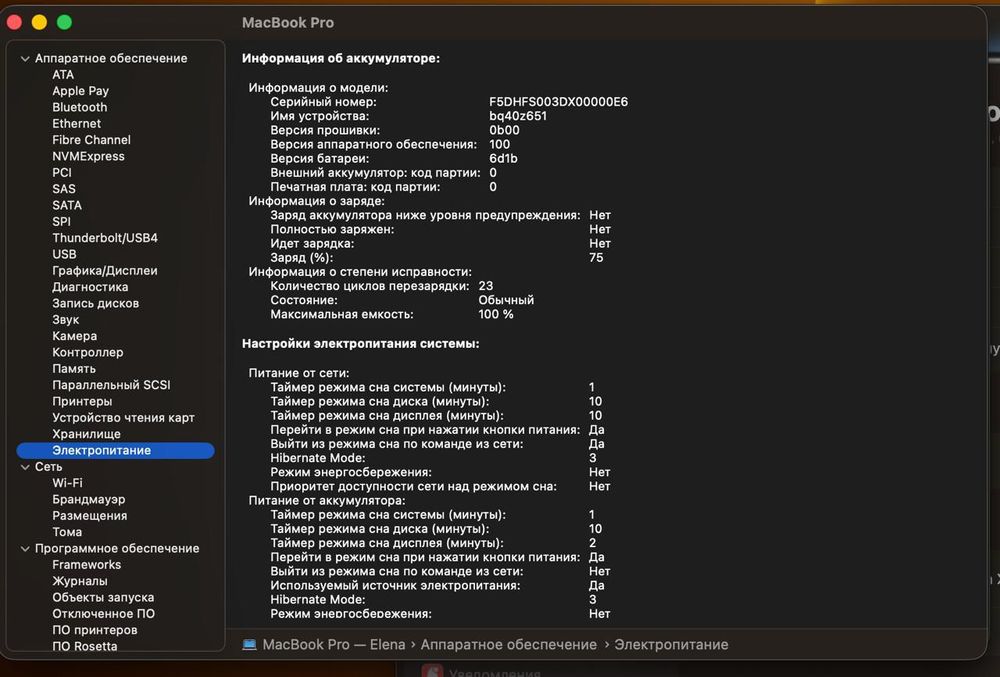
Task: Open Thunderbolt/USB4 information
Action: pos(105,238)
